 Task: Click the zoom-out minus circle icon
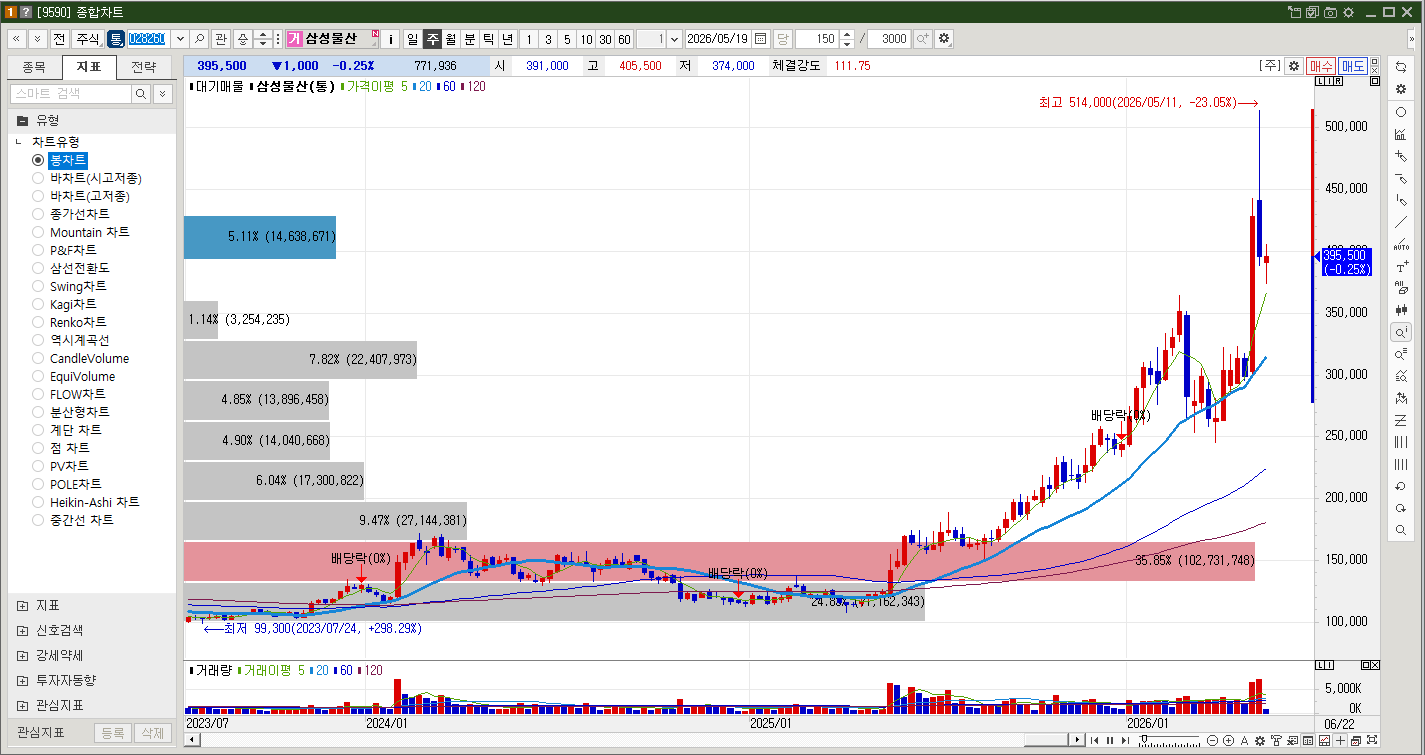point(1213,740)
